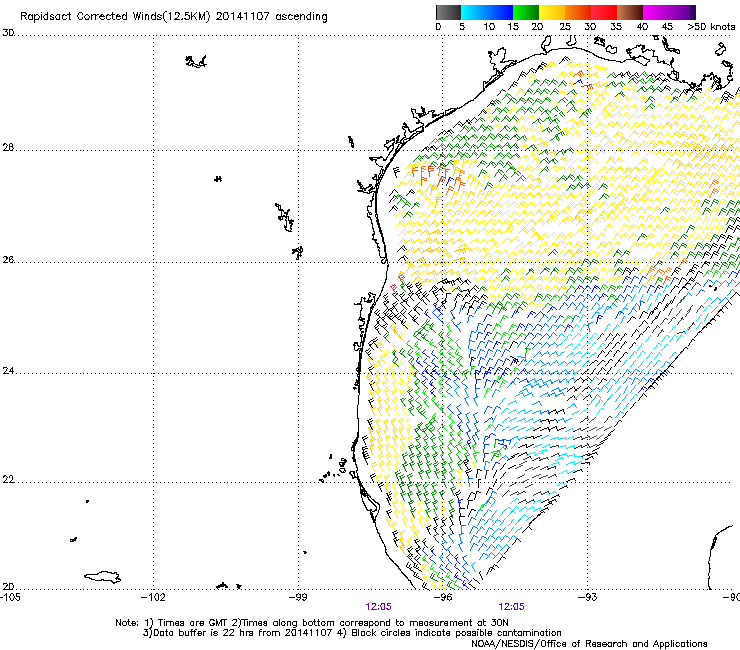Click the '15' legend scale label
The height and width of the screenshot is (650, 740).
click(x=513, y=27)
